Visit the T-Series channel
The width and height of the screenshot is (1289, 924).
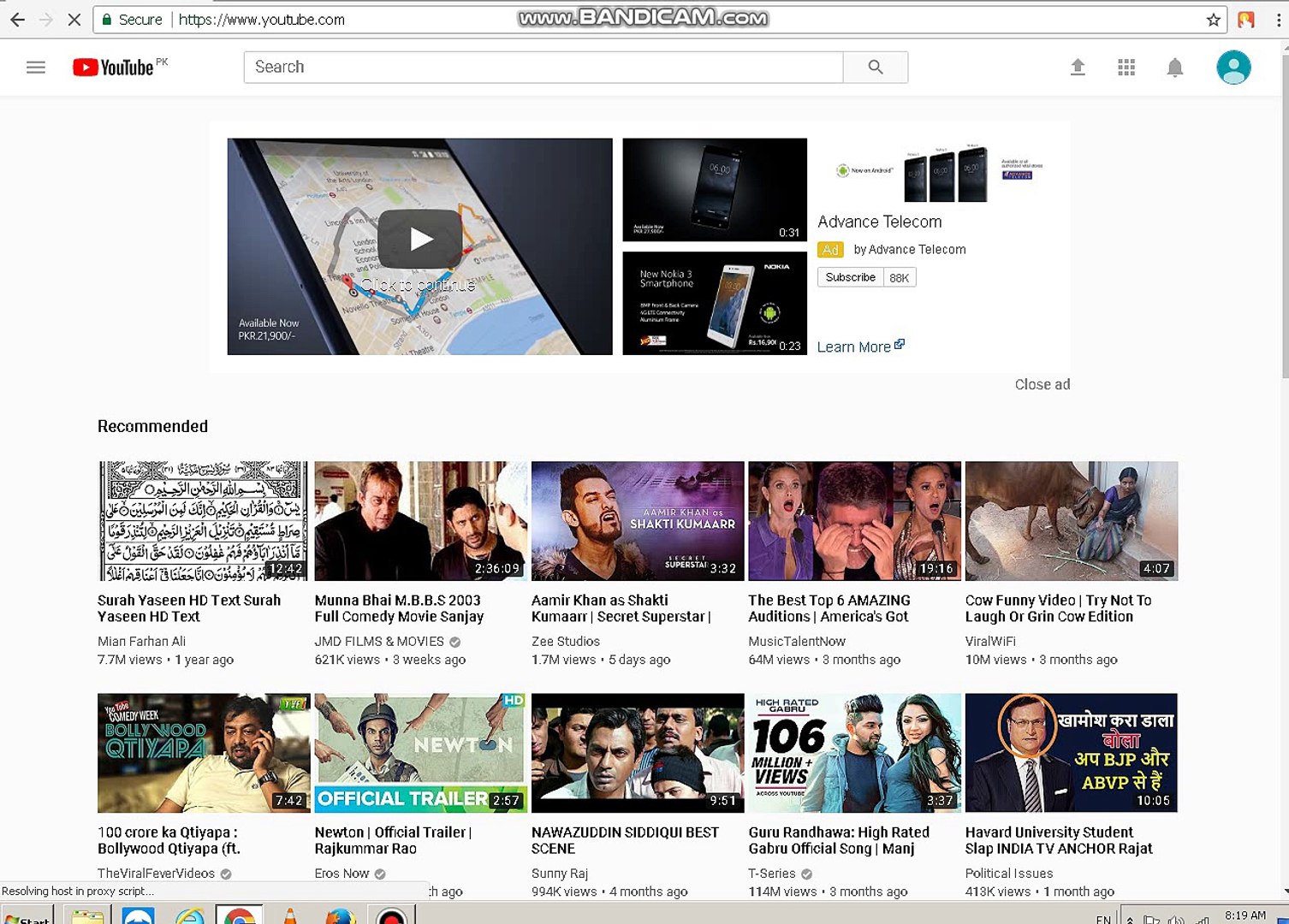(x=772, y=873)
